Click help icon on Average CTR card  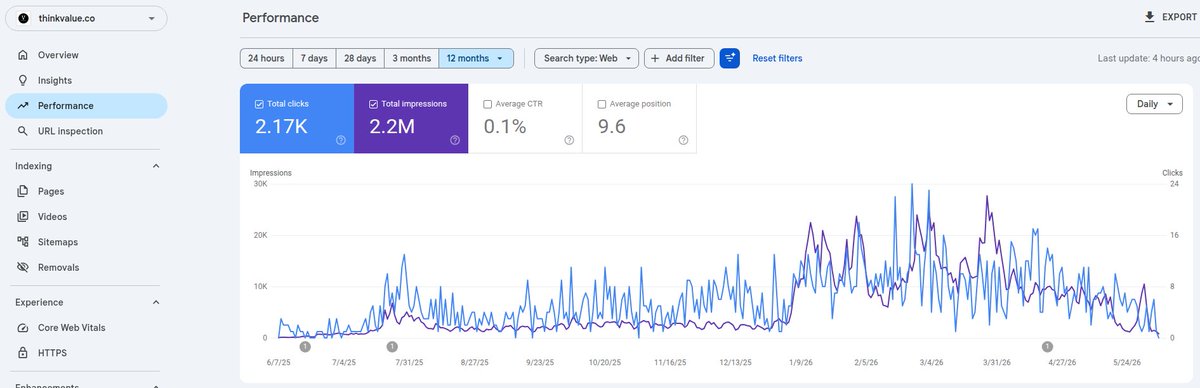(x=569, y=140)
